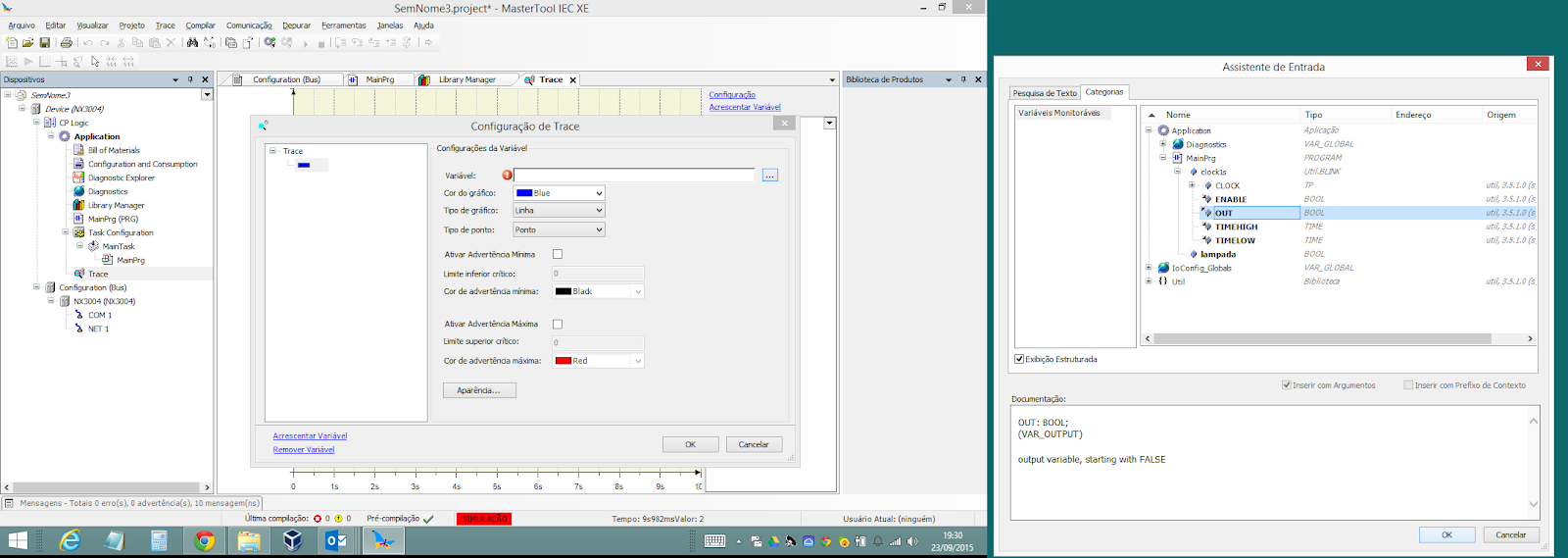Uncheck the Exibição Estruturada checkbox
This screenshot has width=1568, height=558.
click(1020, 359)
